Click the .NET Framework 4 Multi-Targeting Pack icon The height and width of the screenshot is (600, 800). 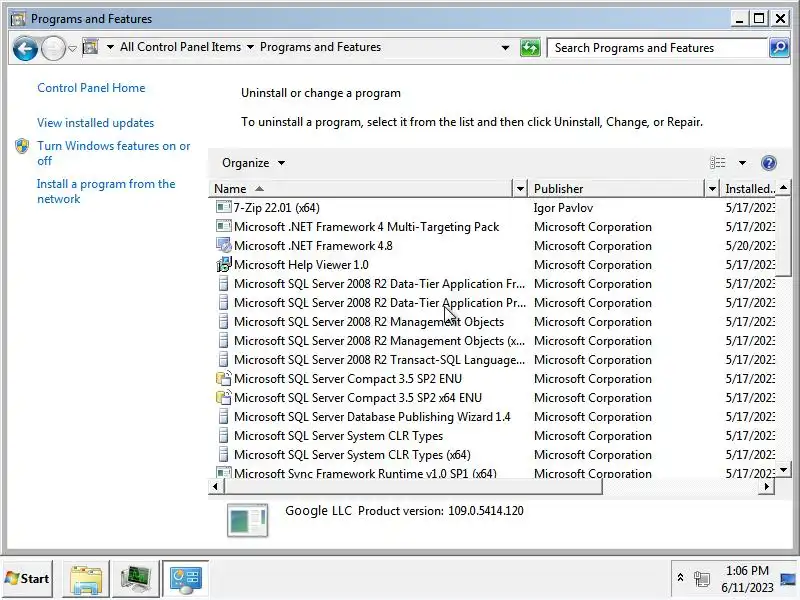pos(223,226)
